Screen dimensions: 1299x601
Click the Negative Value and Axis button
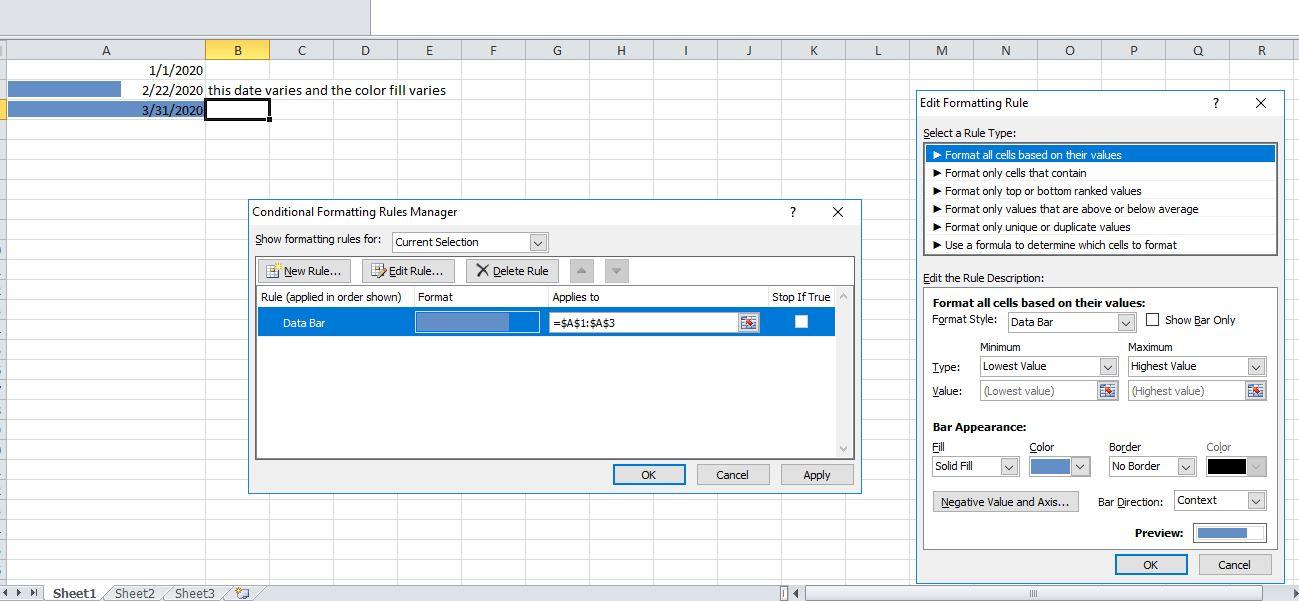click(x=1005, y=502)
